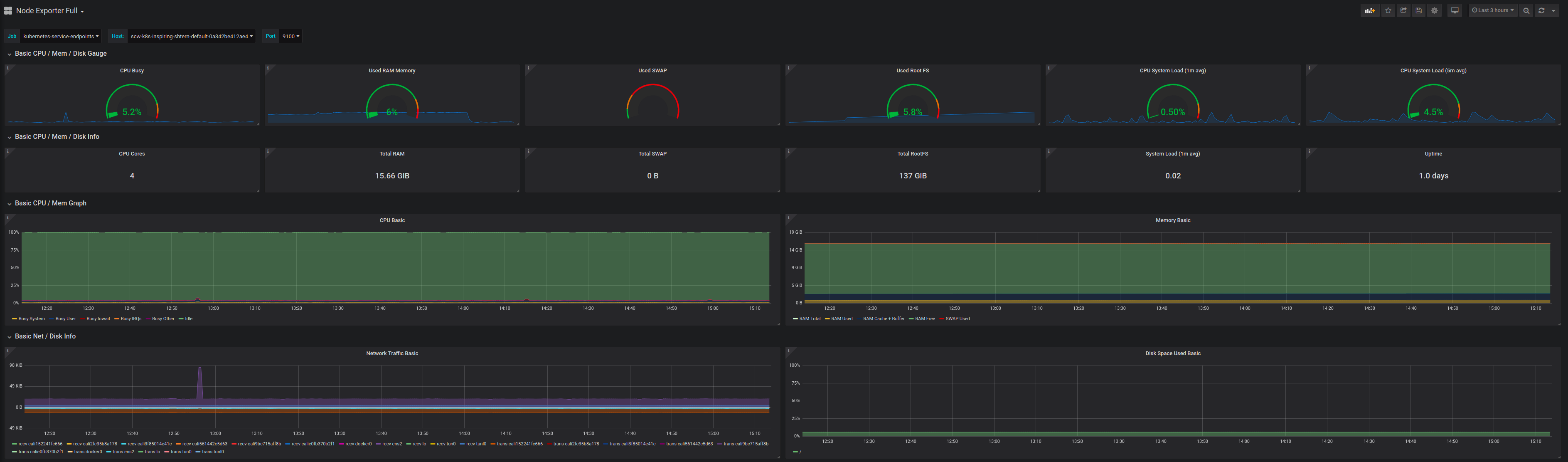Image resolution: width=1568 pixels, height=462 pixels.
Task: Refresh the dashboard now
Action: (1541, 10)
